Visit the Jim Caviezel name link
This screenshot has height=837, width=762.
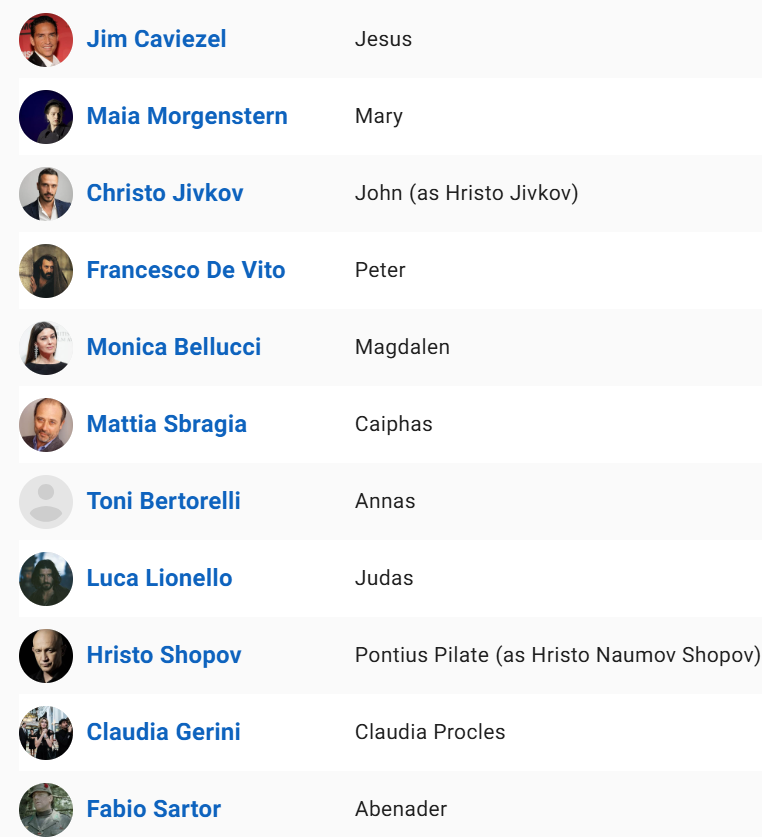pyautogui.click(x=156, y=40)
